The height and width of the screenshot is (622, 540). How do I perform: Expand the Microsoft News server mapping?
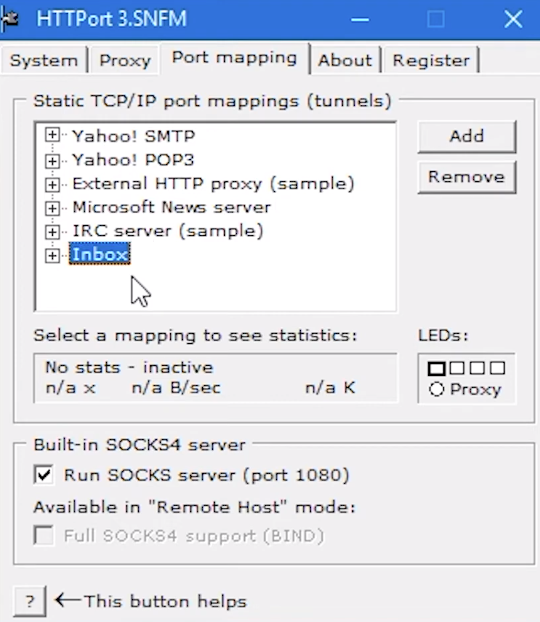(x=52, y=208)
